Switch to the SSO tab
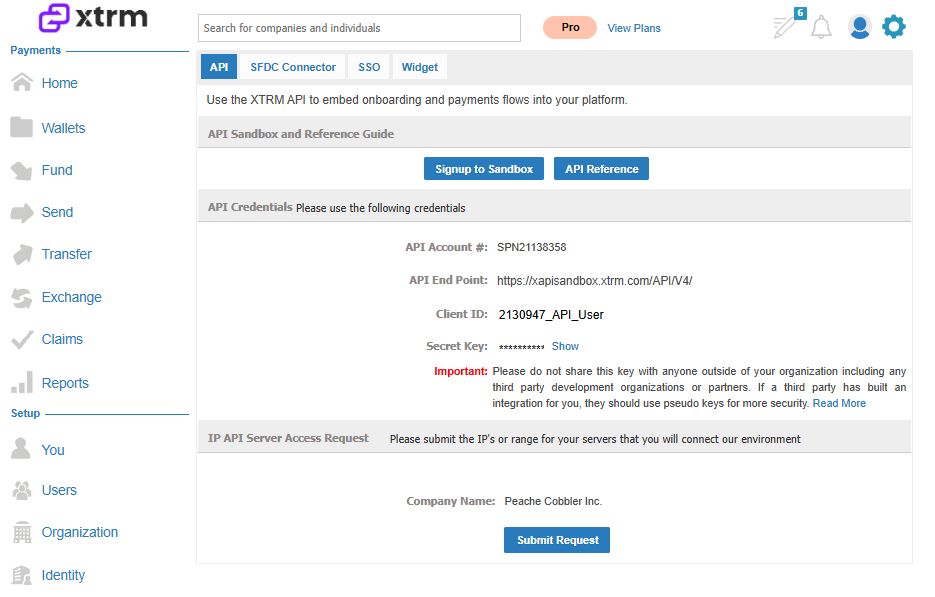Screen dimensions: 935x597 [x=369, y=67]
